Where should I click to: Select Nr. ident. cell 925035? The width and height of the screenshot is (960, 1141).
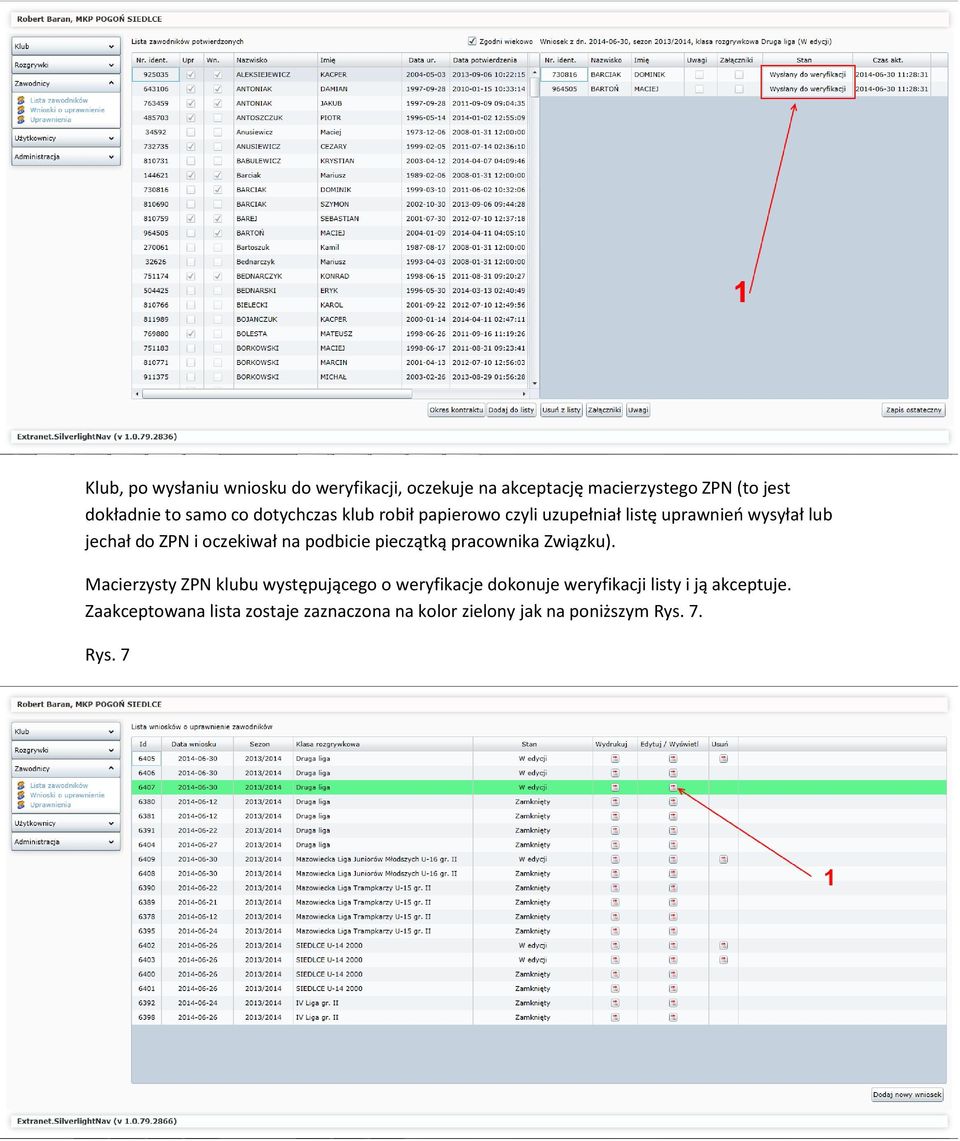pyautogui.click(x=156, y=74)
